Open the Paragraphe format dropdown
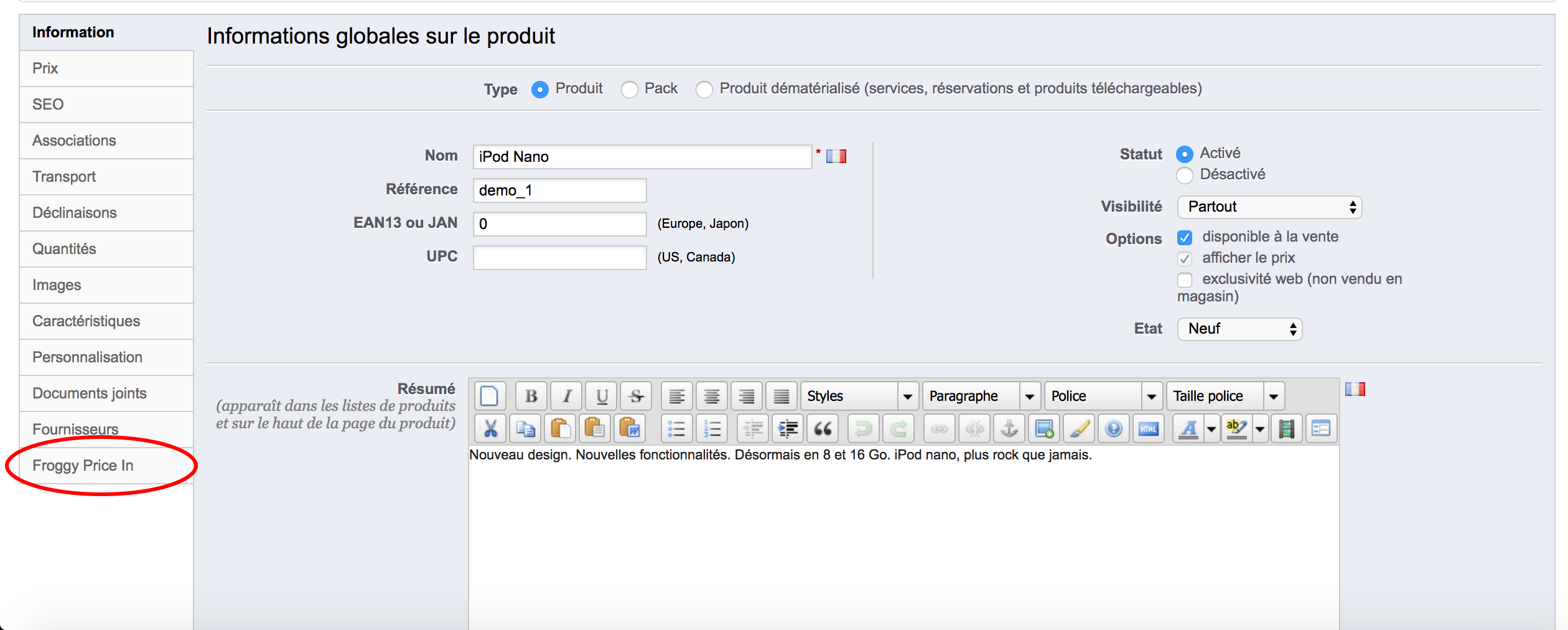Screen dimensions: 1568x630 pos(981,396)
